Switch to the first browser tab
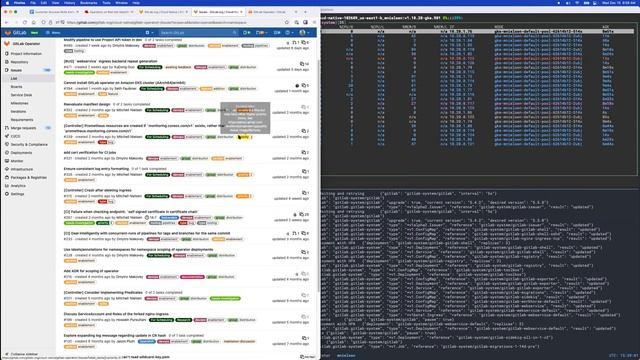Screen dimensions: 640x360 pos(54,12)
